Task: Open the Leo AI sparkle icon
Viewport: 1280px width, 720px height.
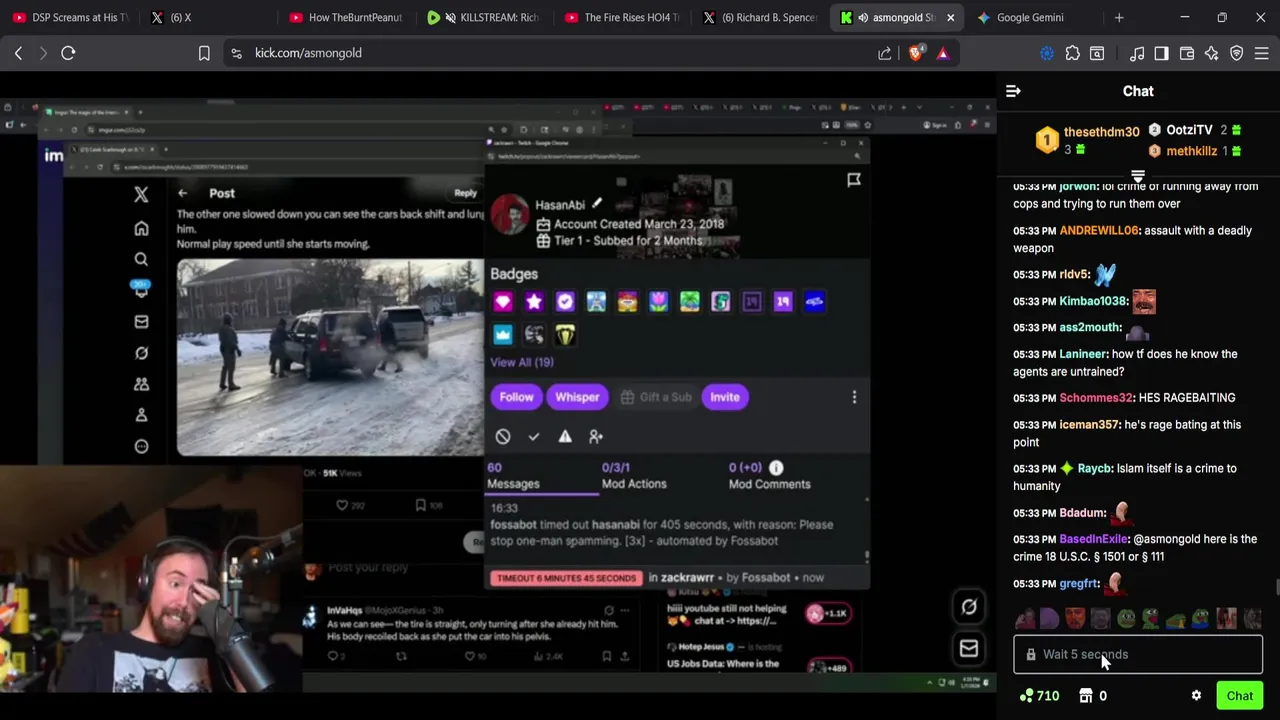Action: pos(1211,53)
